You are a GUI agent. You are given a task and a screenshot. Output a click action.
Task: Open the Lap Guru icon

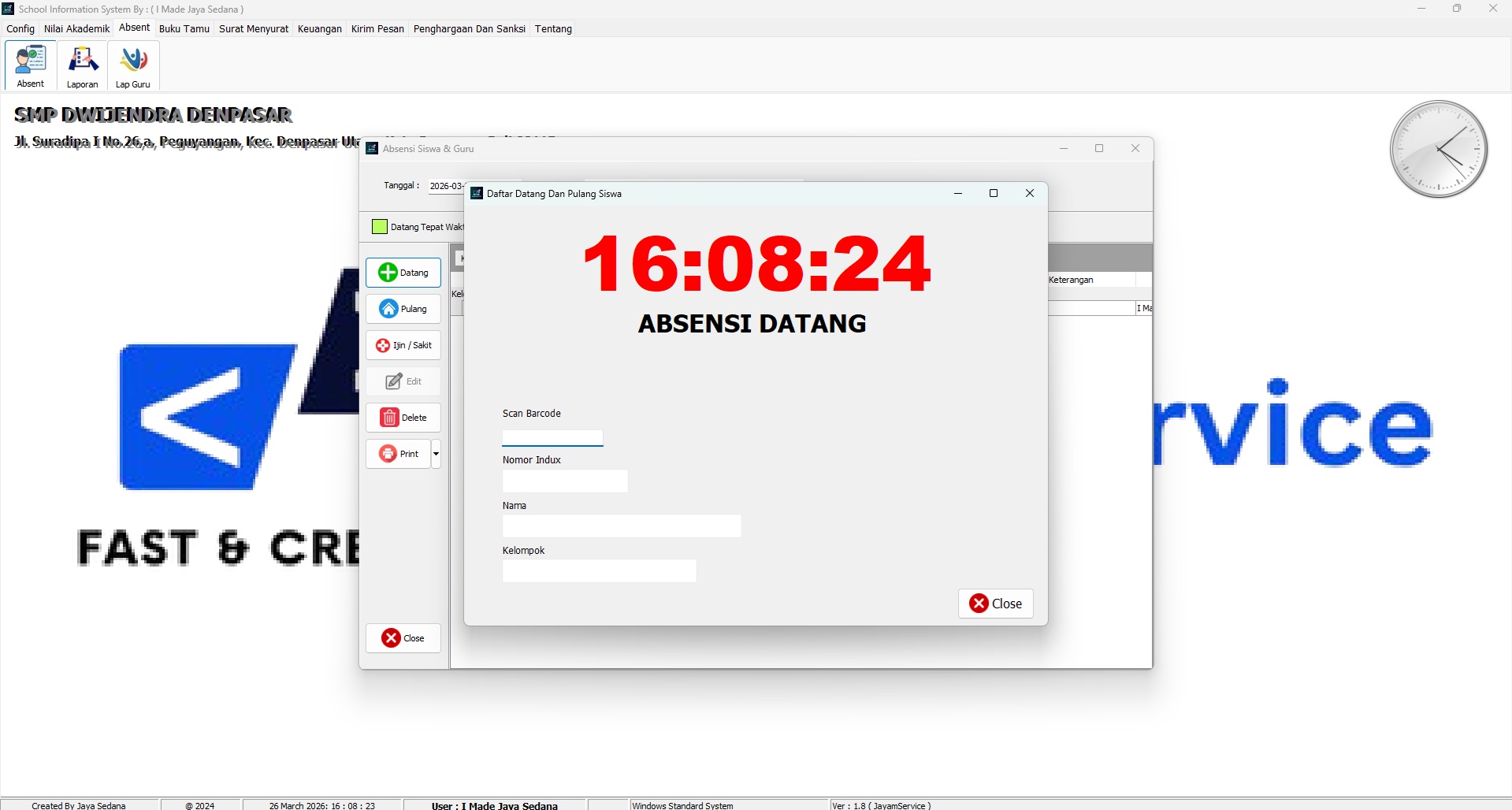(133, 65)
